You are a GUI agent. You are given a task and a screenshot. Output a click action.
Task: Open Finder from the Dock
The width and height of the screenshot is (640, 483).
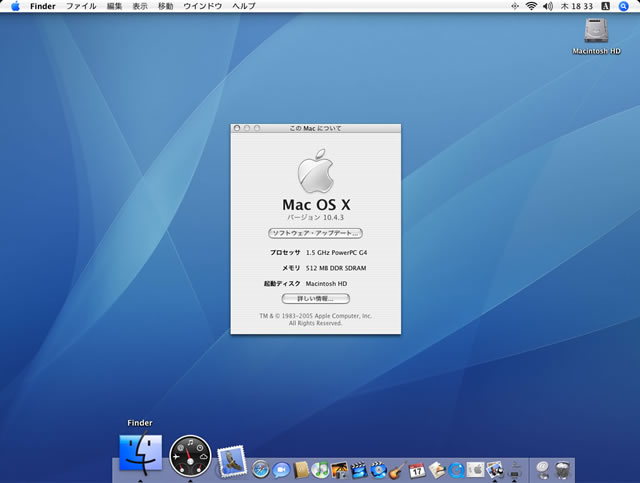point(140,452)
